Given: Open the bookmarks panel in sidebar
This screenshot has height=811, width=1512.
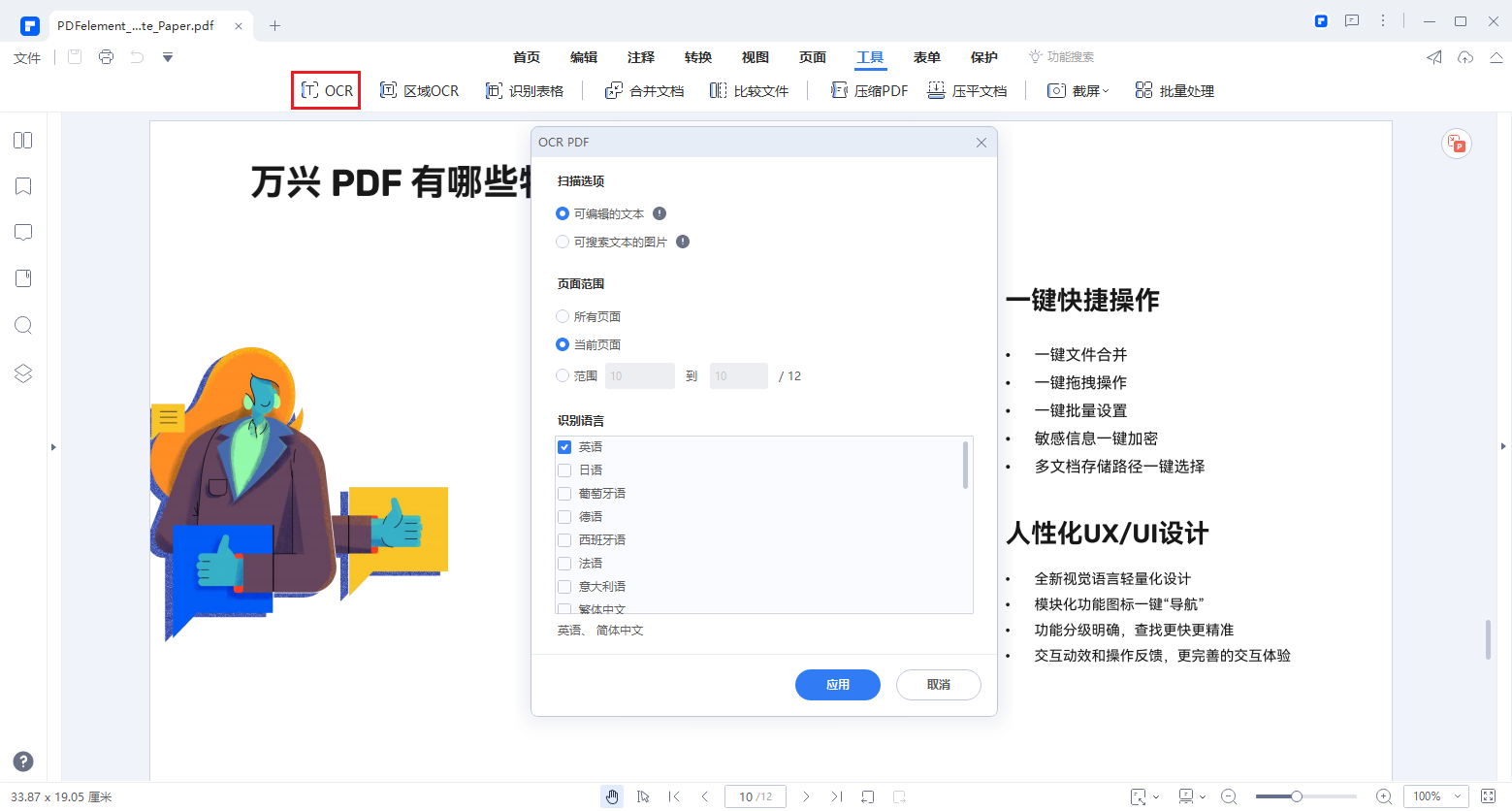Looking at the screenshot, I should (22, 185).
